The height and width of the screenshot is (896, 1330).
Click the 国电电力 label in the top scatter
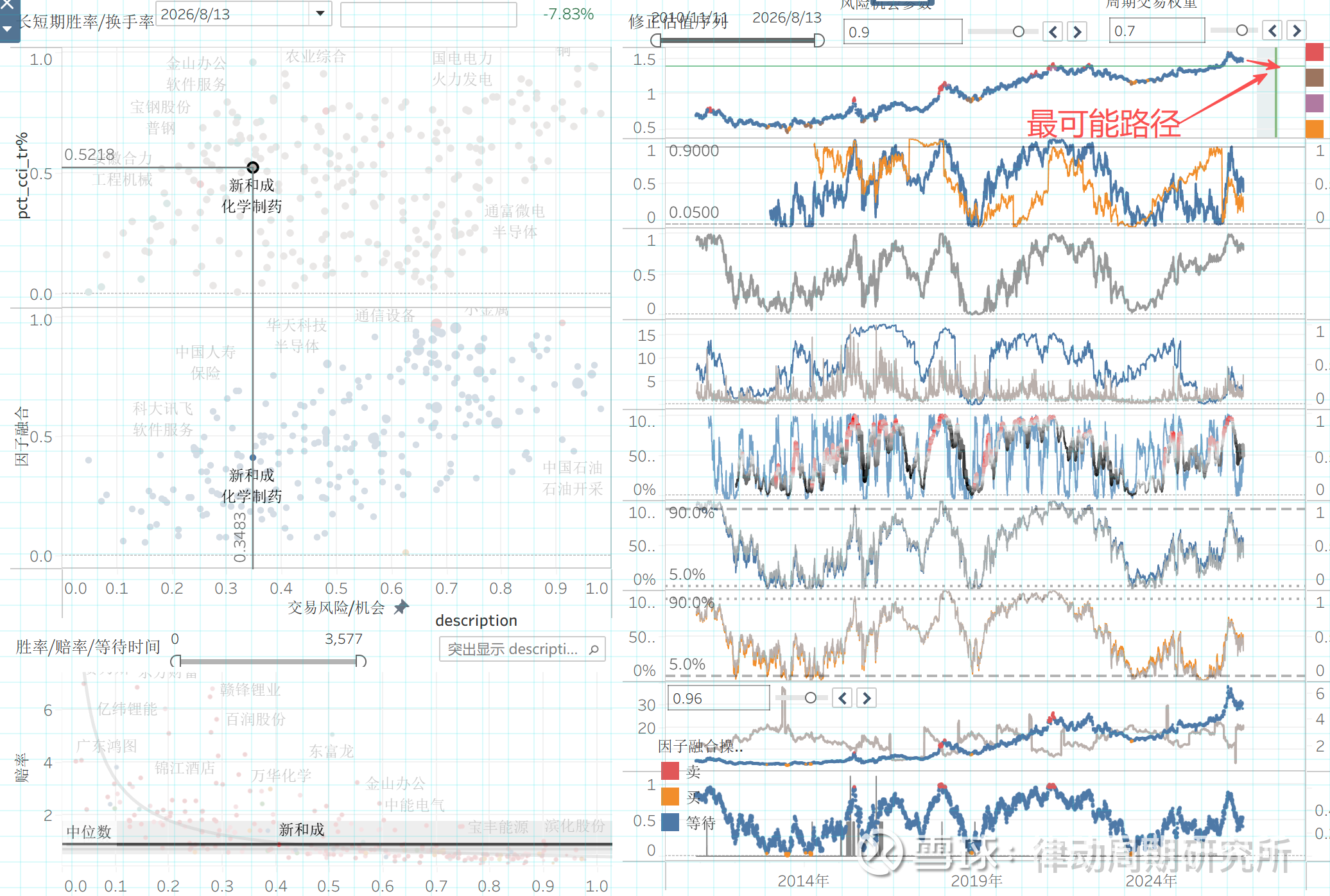click(462, 58)
